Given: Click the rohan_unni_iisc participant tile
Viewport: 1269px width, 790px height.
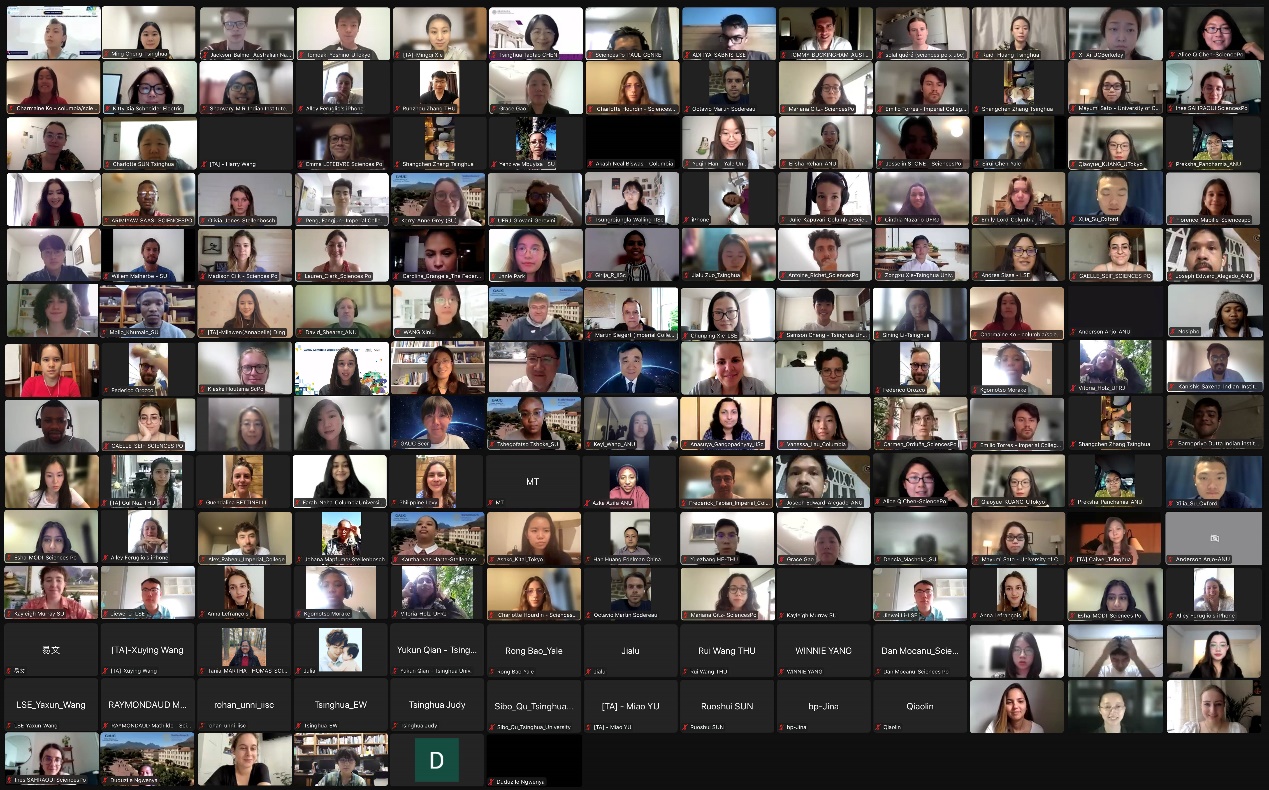Looking at the screenshot, I should (x=245, y=705).
